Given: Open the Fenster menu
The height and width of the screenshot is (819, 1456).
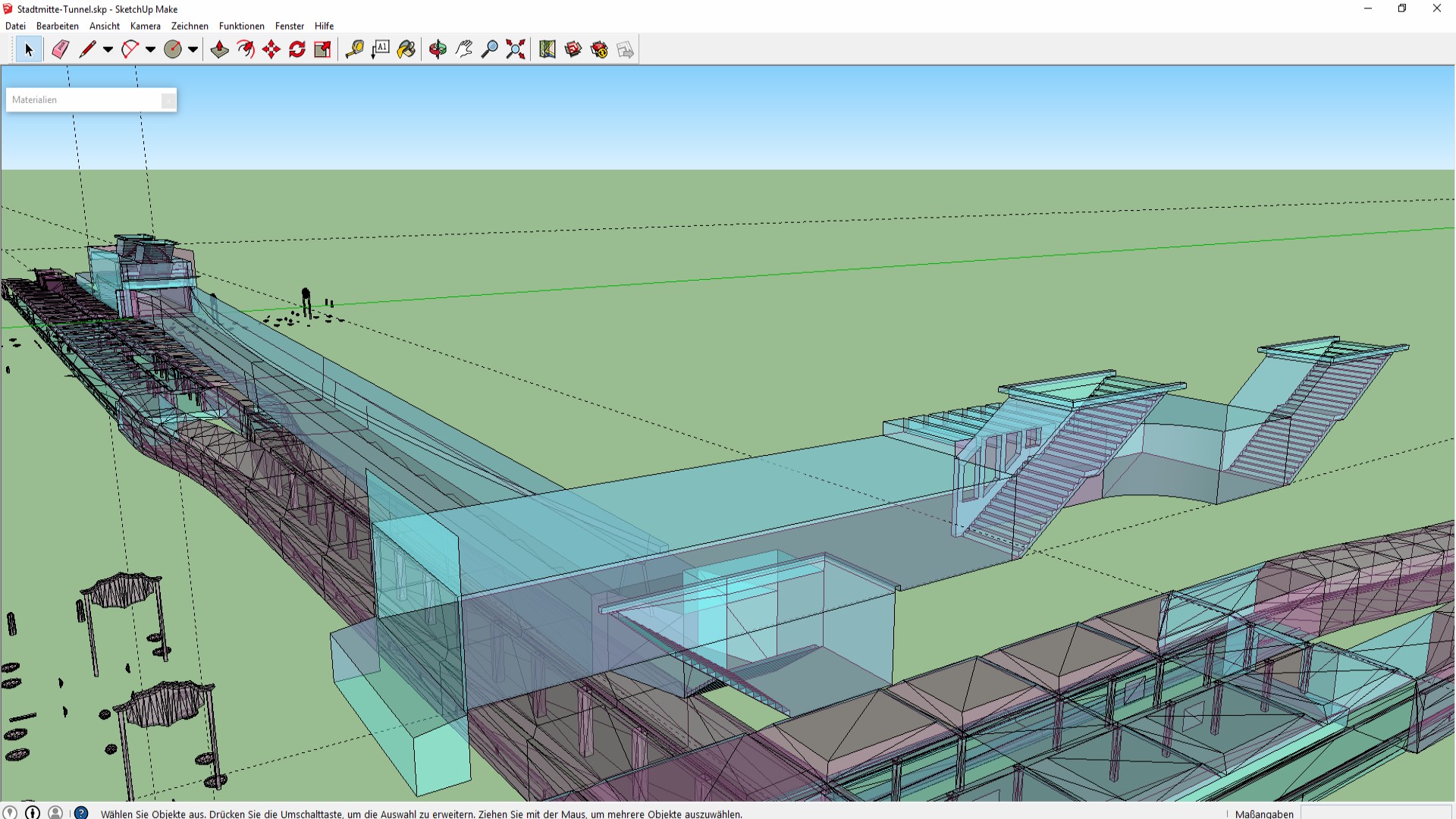Looking at the screenshot, I should click(x=290, y=26).
